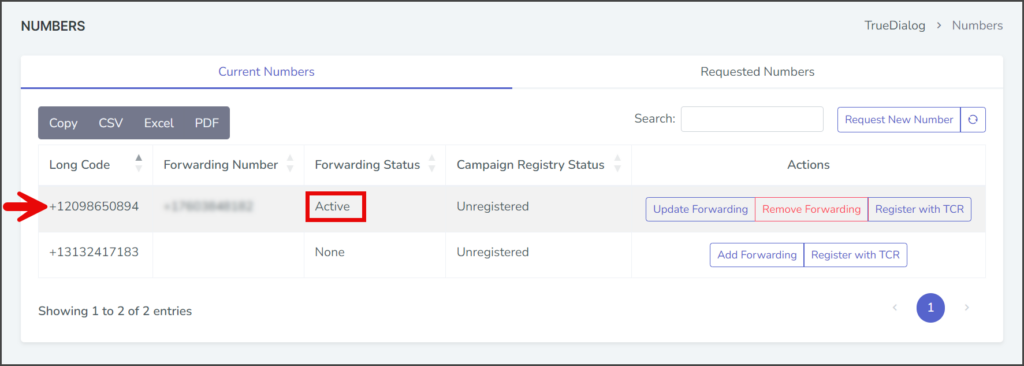Image resolution: width=1024 pixels, height=366 pixels.
Task: Click Update Forwarding for +12098650894
Action: [x=700, y=209]
